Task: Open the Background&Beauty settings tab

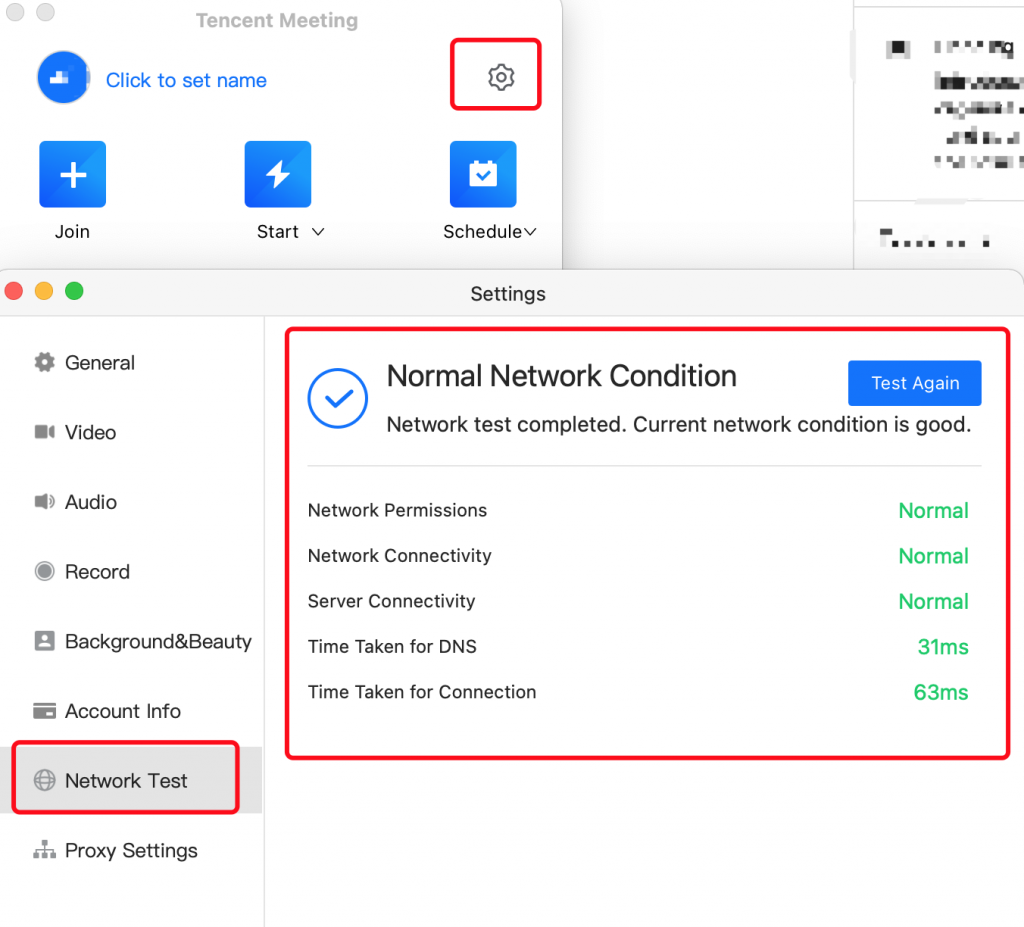Action: (157, 642)
